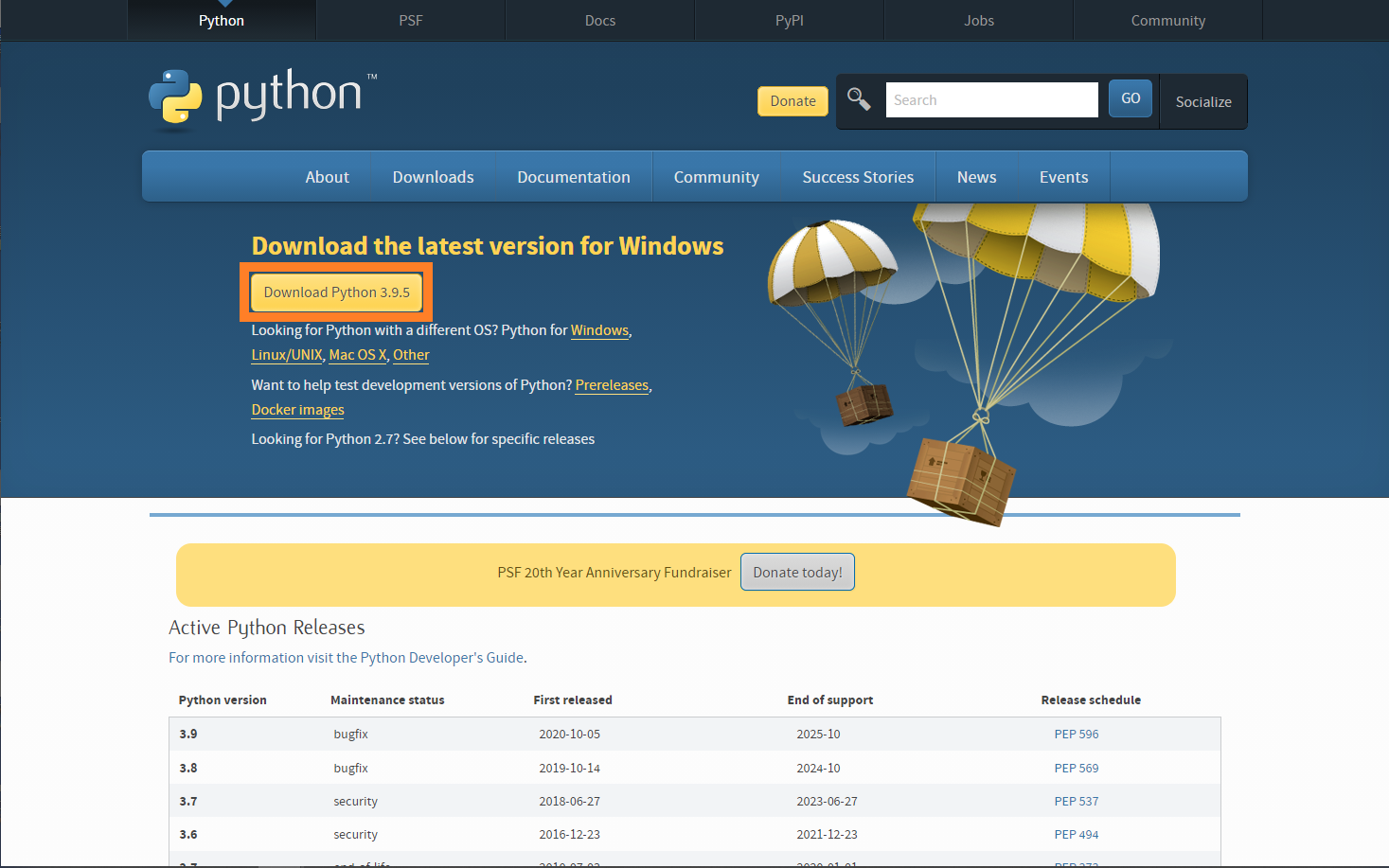Select the 3.8 version cell
The width and height of the screenshot is (1389, 868).
188,769
